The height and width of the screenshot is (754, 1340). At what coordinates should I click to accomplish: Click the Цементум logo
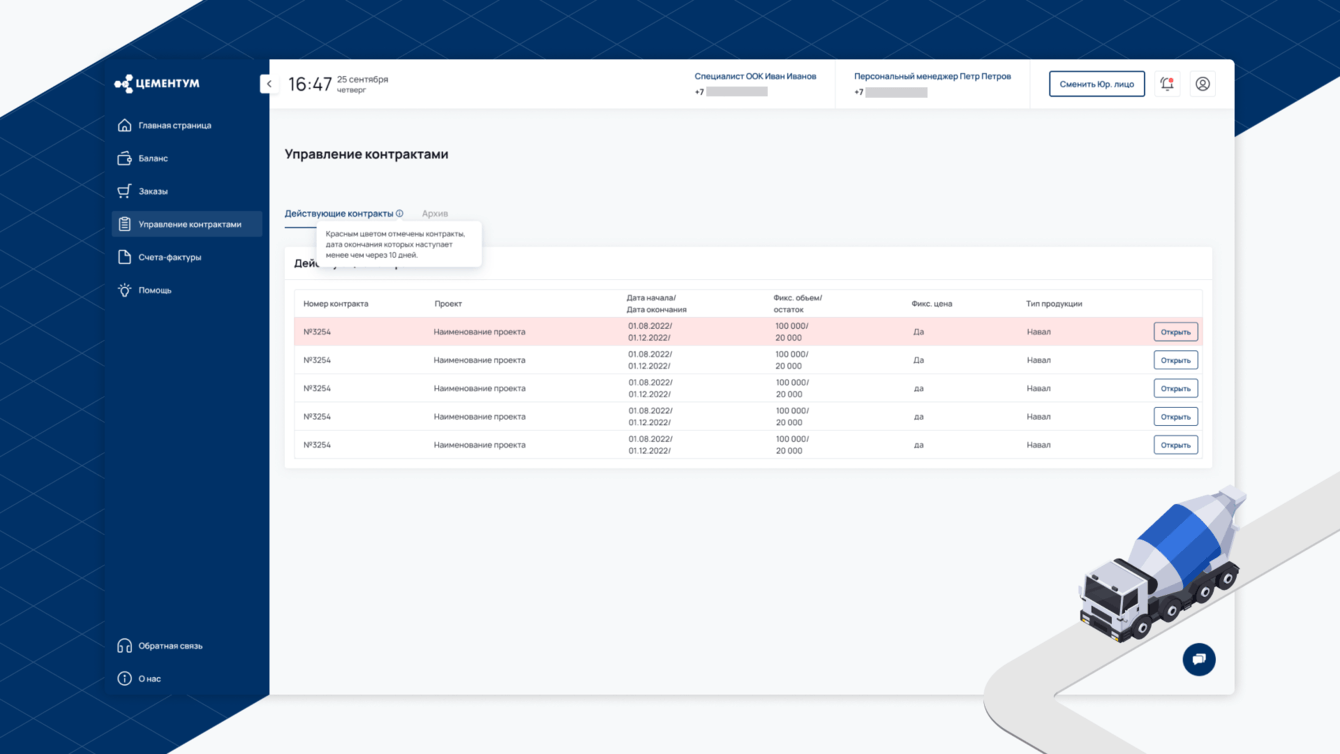[x=157, y=84]
